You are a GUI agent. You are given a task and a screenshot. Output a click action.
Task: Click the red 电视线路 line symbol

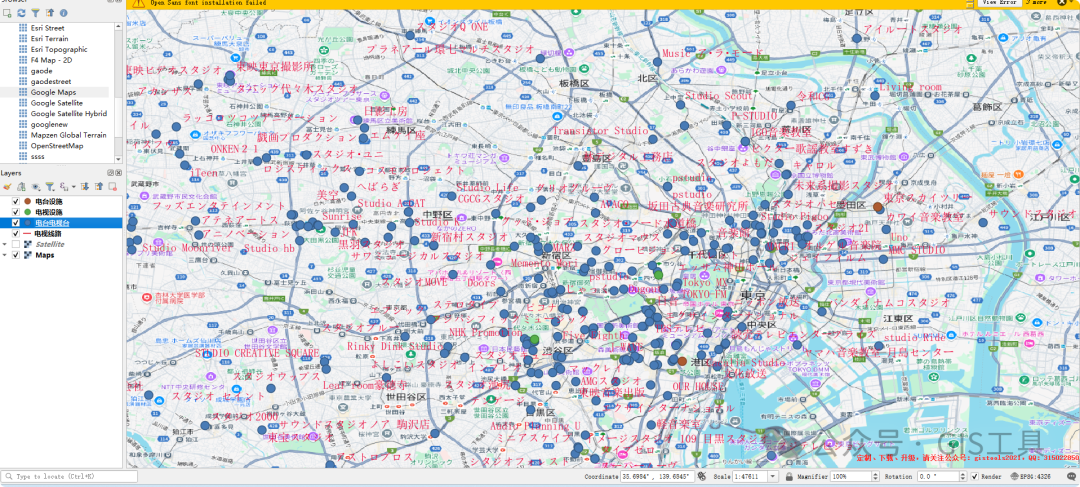pyautogui.click(x=27, y=234)
